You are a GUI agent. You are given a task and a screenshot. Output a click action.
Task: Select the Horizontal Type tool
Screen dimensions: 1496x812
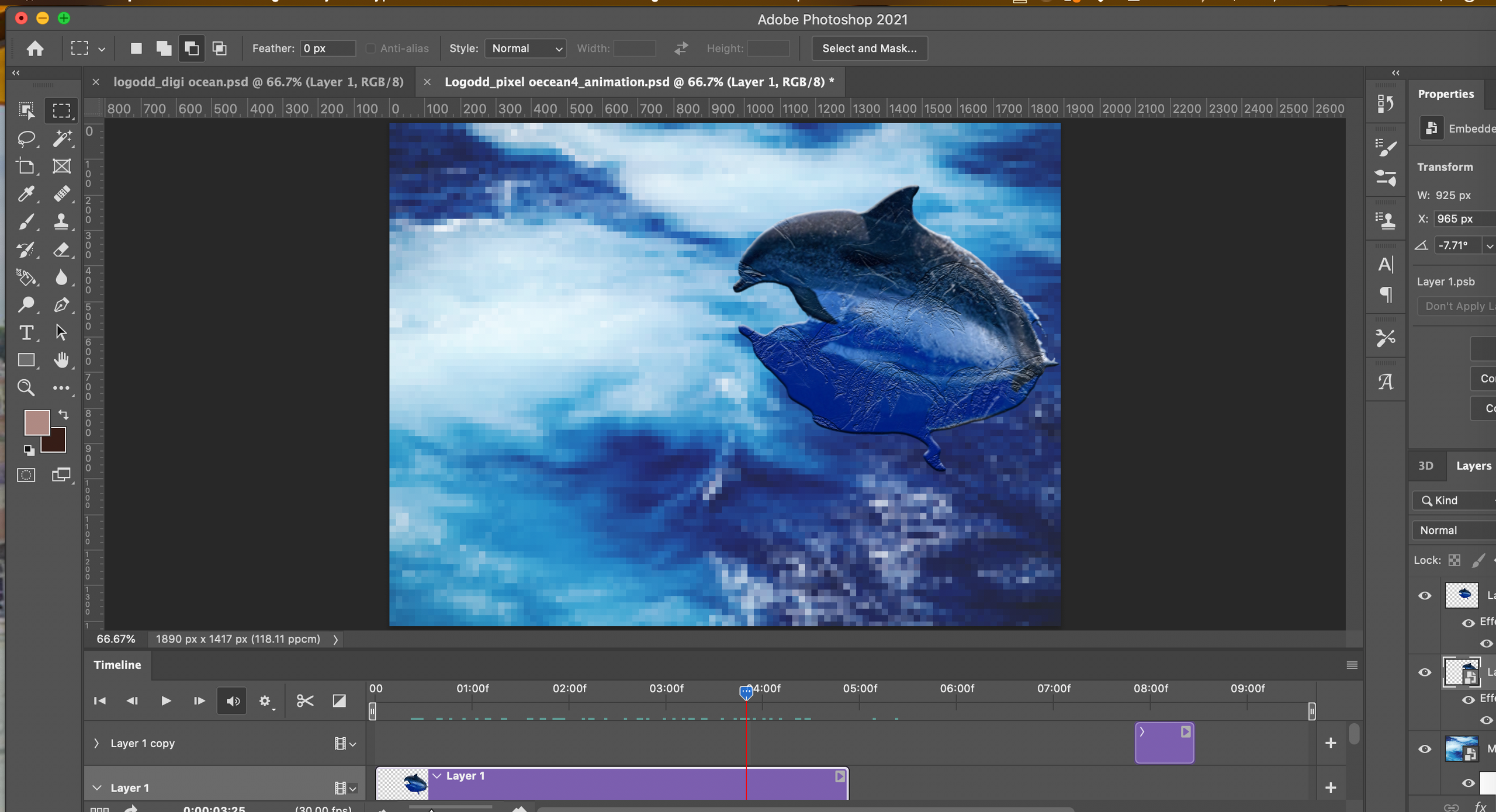click(x=26, y=333)
